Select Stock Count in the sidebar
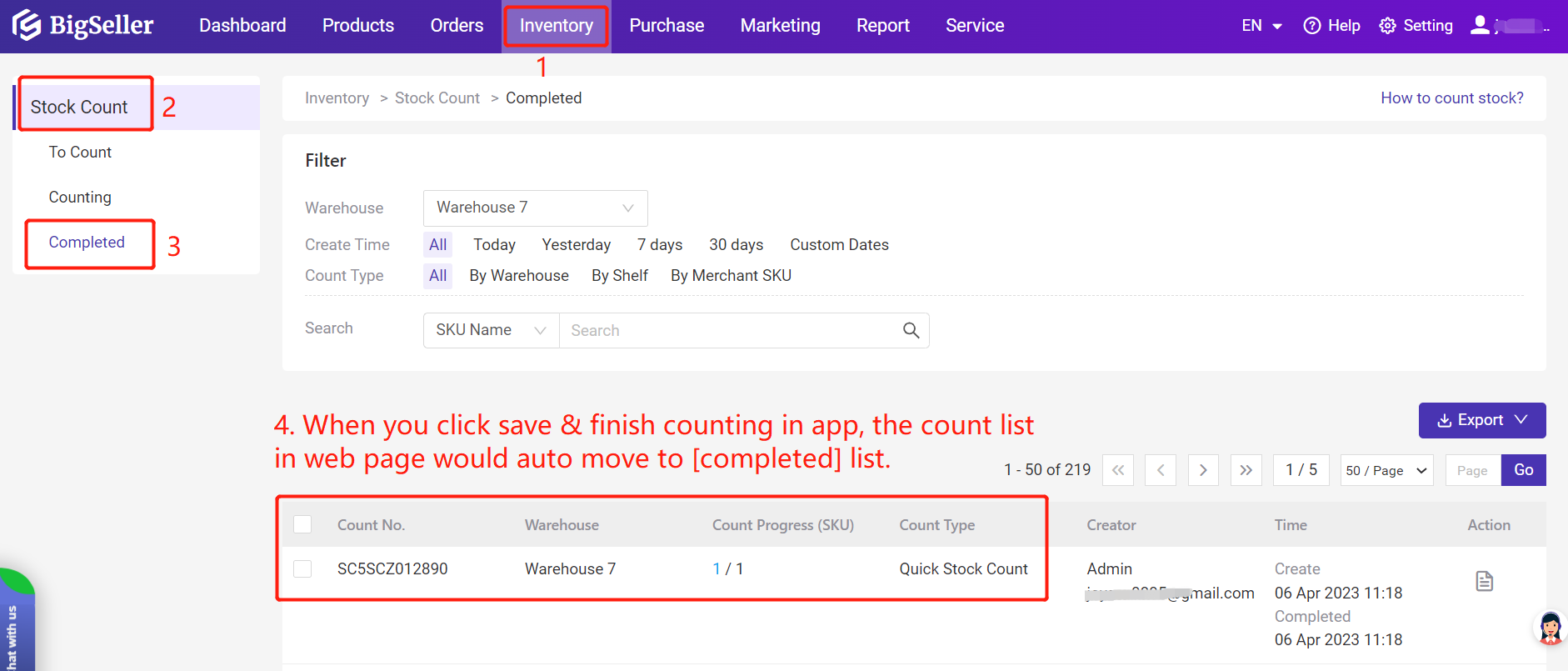Viewport: 1568px width, 671px height. click(79, 107)
